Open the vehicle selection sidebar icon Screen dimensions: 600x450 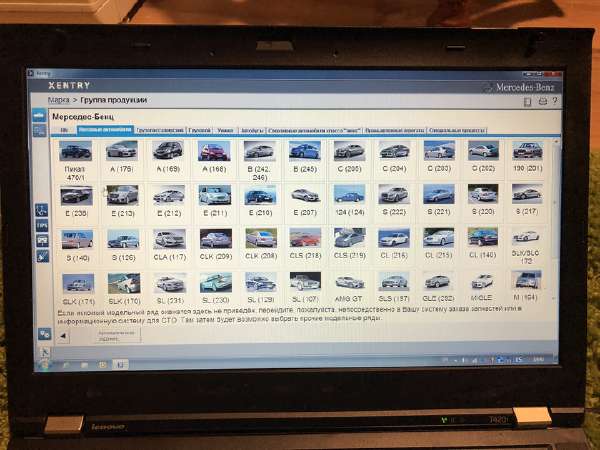39,115
